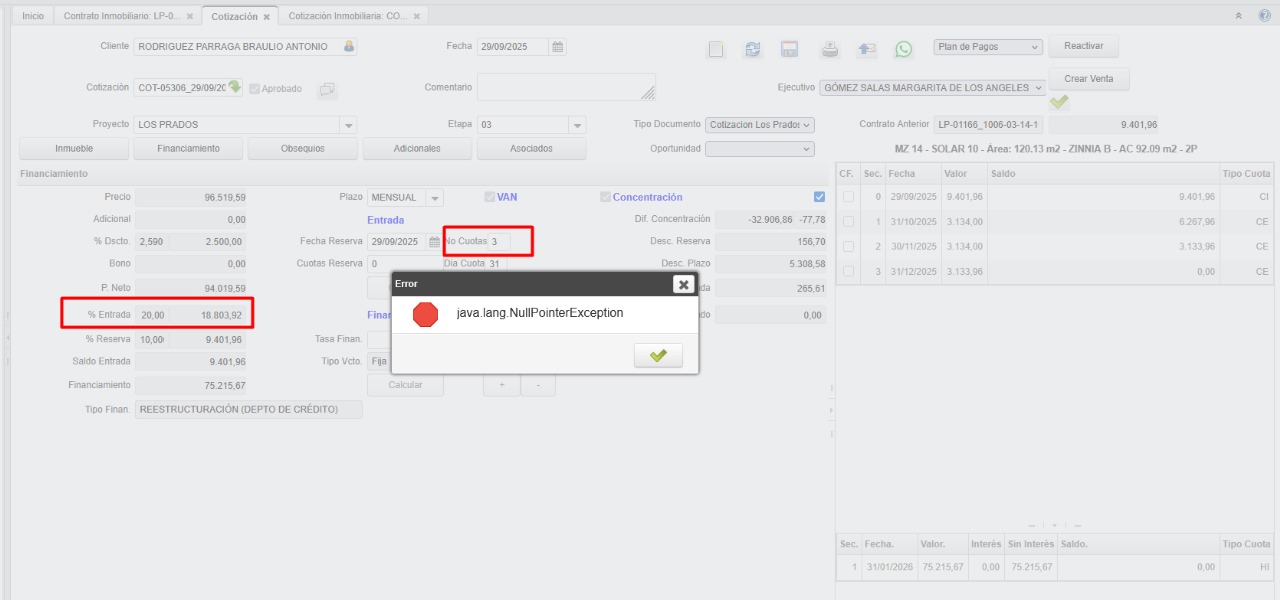Close the Error dialog with X

point(683,284)
